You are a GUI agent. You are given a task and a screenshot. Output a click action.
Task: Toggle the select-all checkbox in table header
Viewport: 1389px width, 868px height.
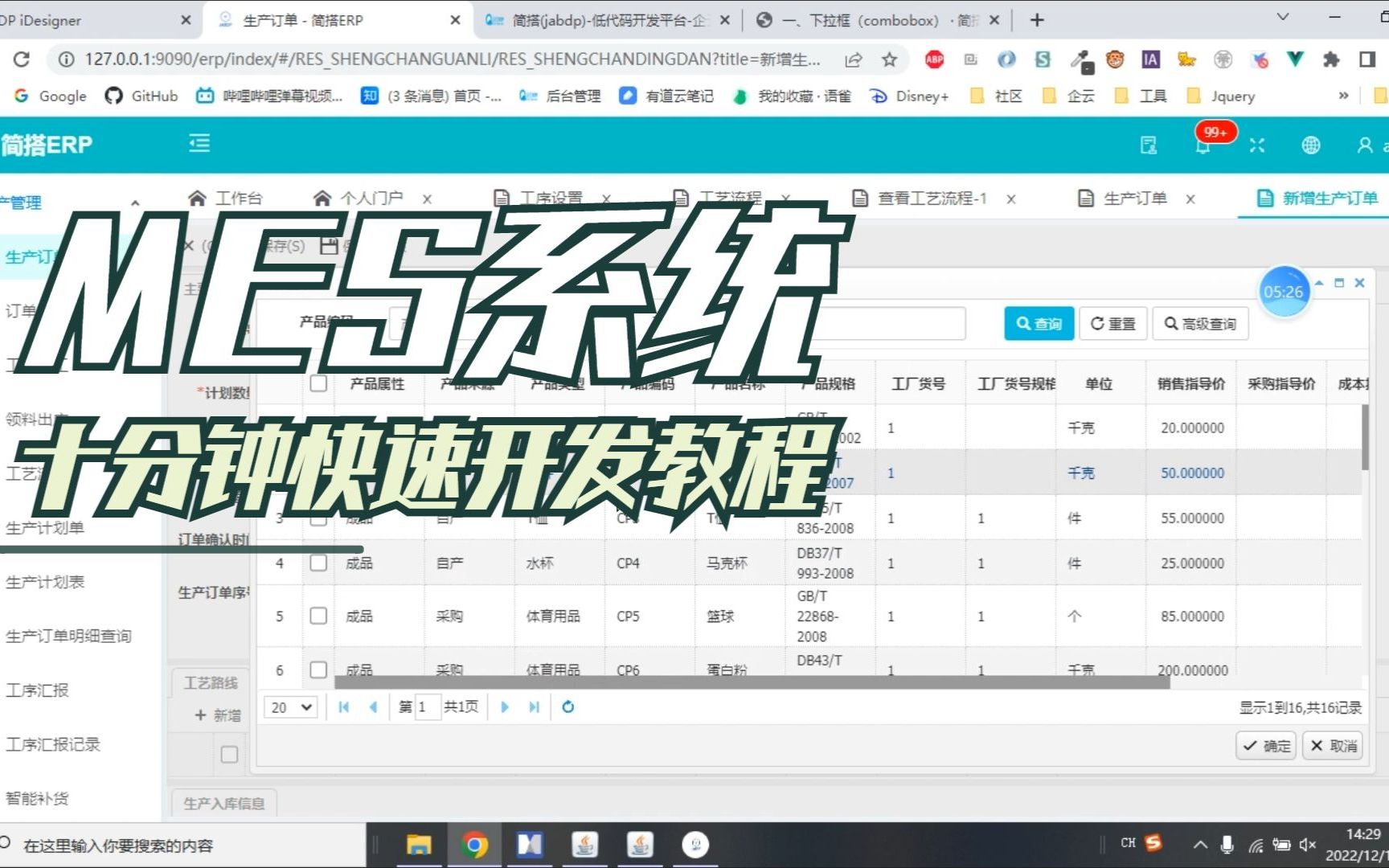click(318, 383)
